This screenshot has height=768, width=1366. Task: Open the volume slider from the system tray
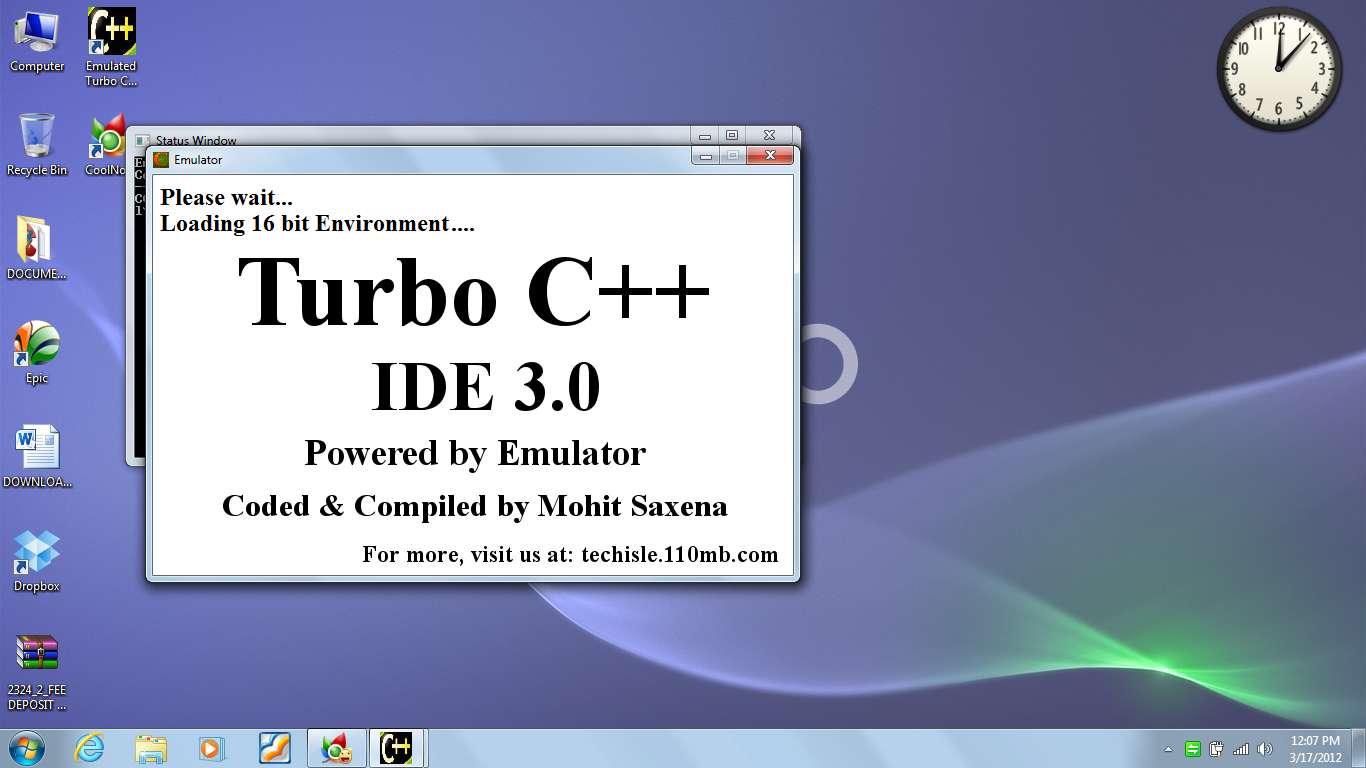(x=1262, y=748)
